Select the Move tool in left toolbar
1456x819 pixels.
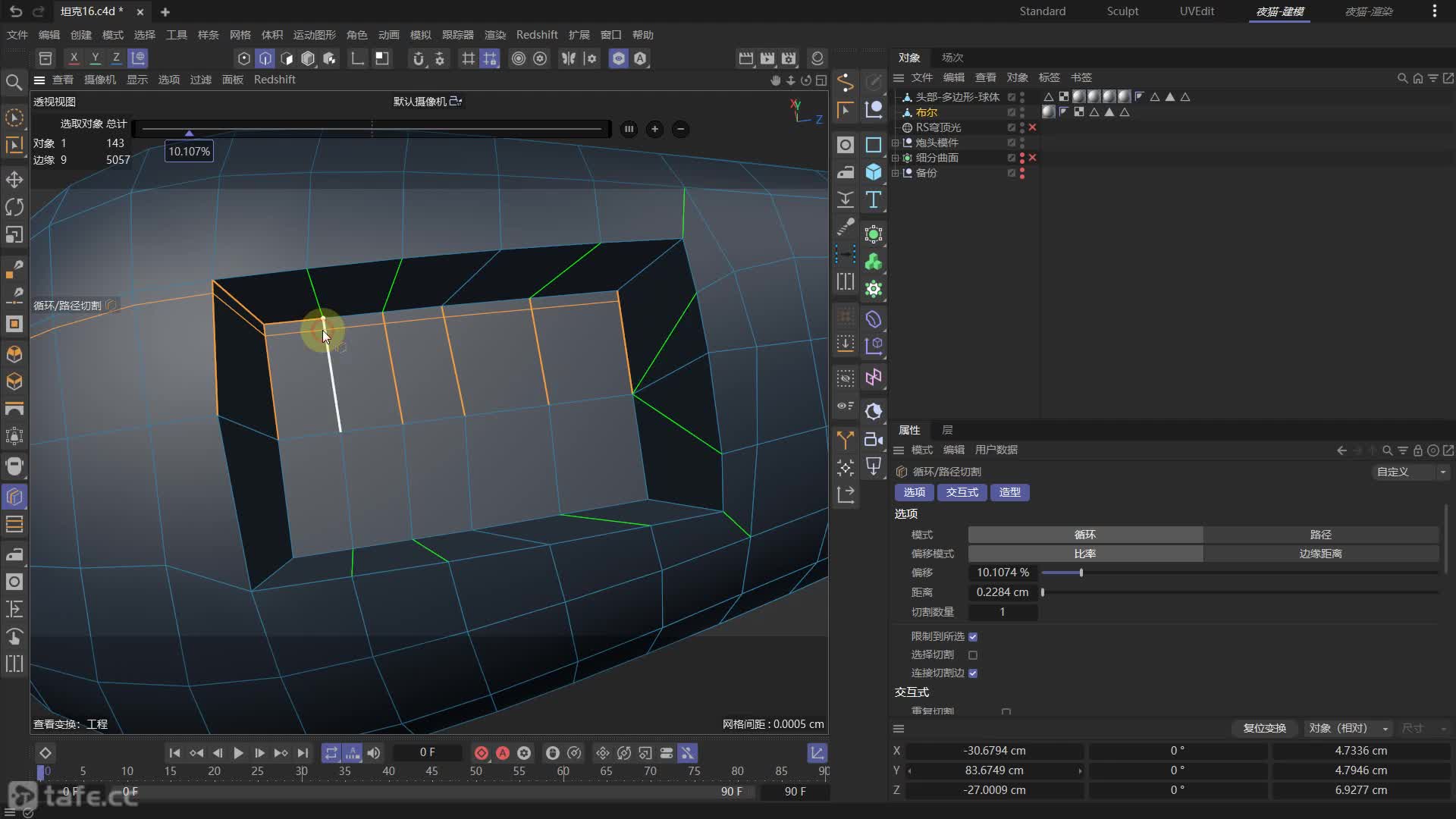[x=14, y=180]
